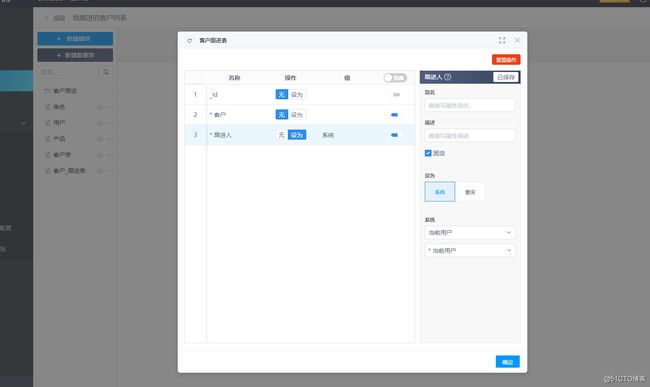Viewport: 650px width, 387px height.
Task: Open more options for 用户 item
Action: pyautogui.click(x=110, y=123)
